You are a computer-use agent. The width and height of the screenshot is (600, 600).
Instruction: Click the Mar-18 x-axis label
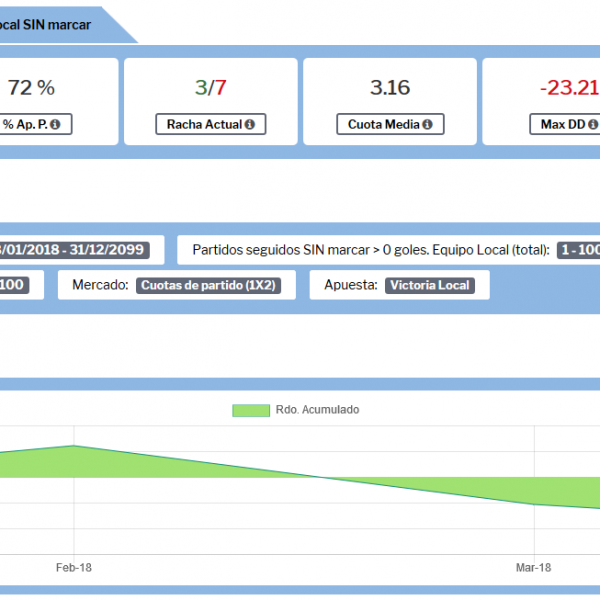pyautogui.click(x=533, y=566)
